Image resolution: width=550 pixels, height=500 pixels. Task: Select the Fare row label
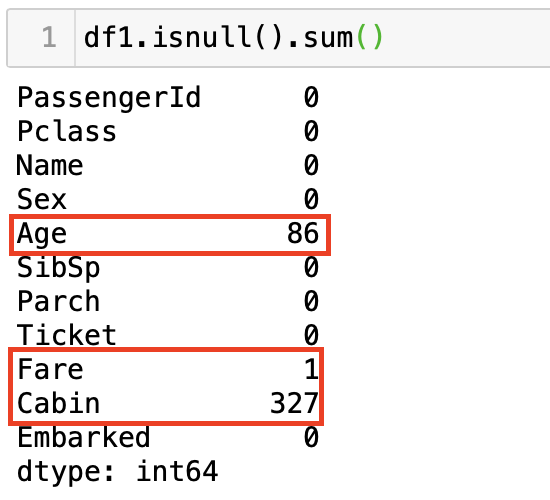tap(50, 369)
